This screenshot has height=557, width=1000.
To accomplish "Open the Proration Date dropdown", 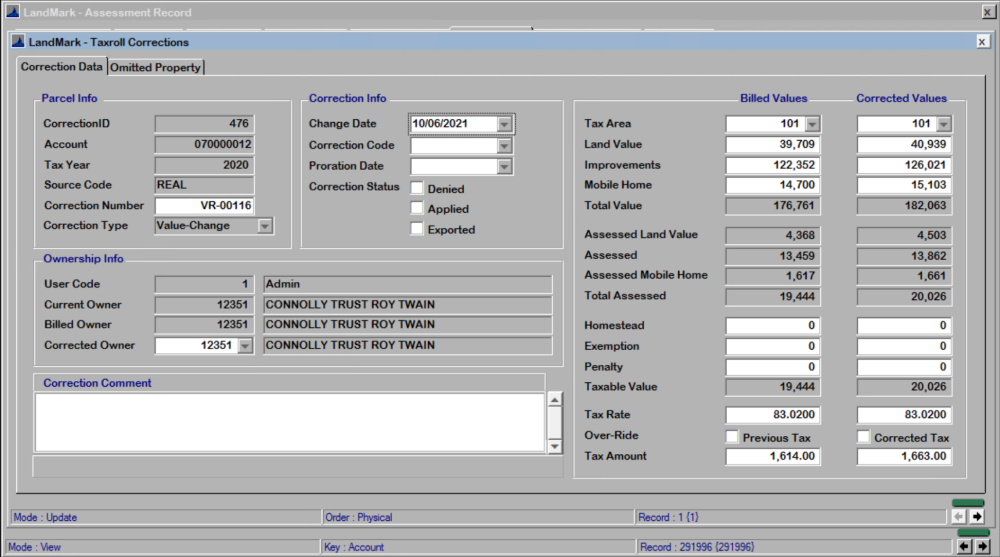I will [x=505, y=166].
